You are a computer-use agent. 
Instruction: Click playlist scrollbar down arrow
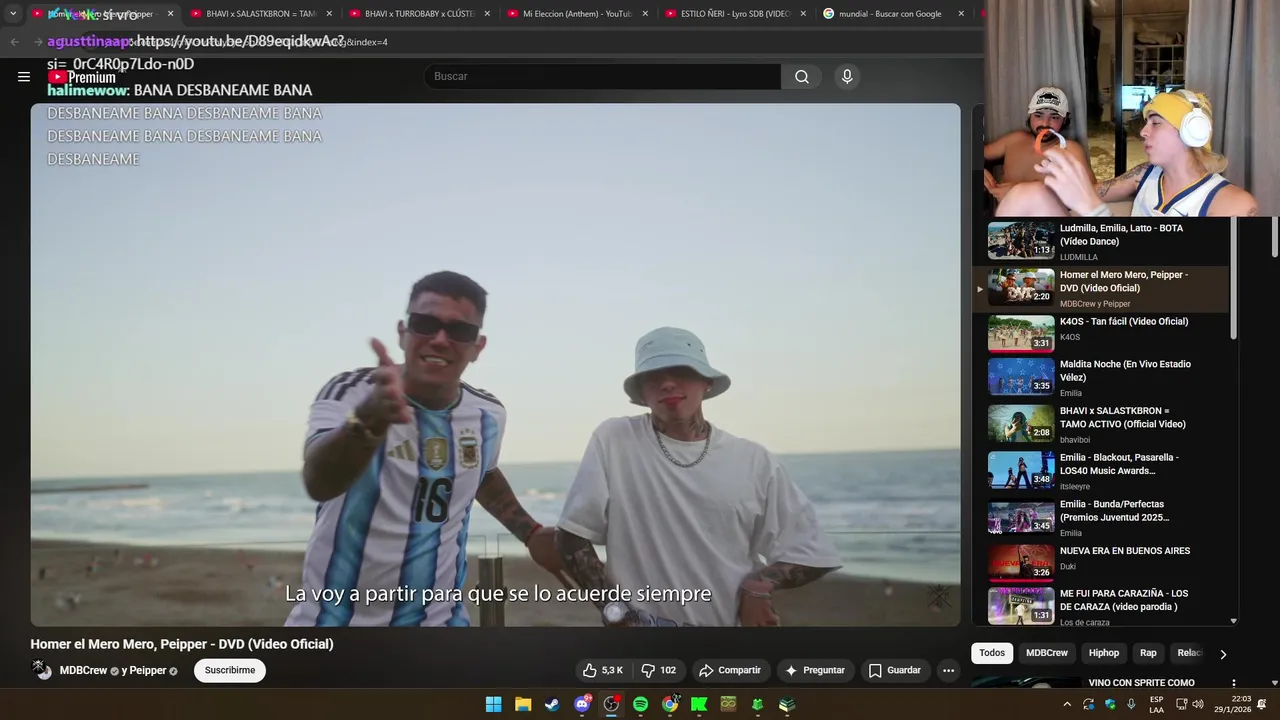click(x=1233, y=621)
